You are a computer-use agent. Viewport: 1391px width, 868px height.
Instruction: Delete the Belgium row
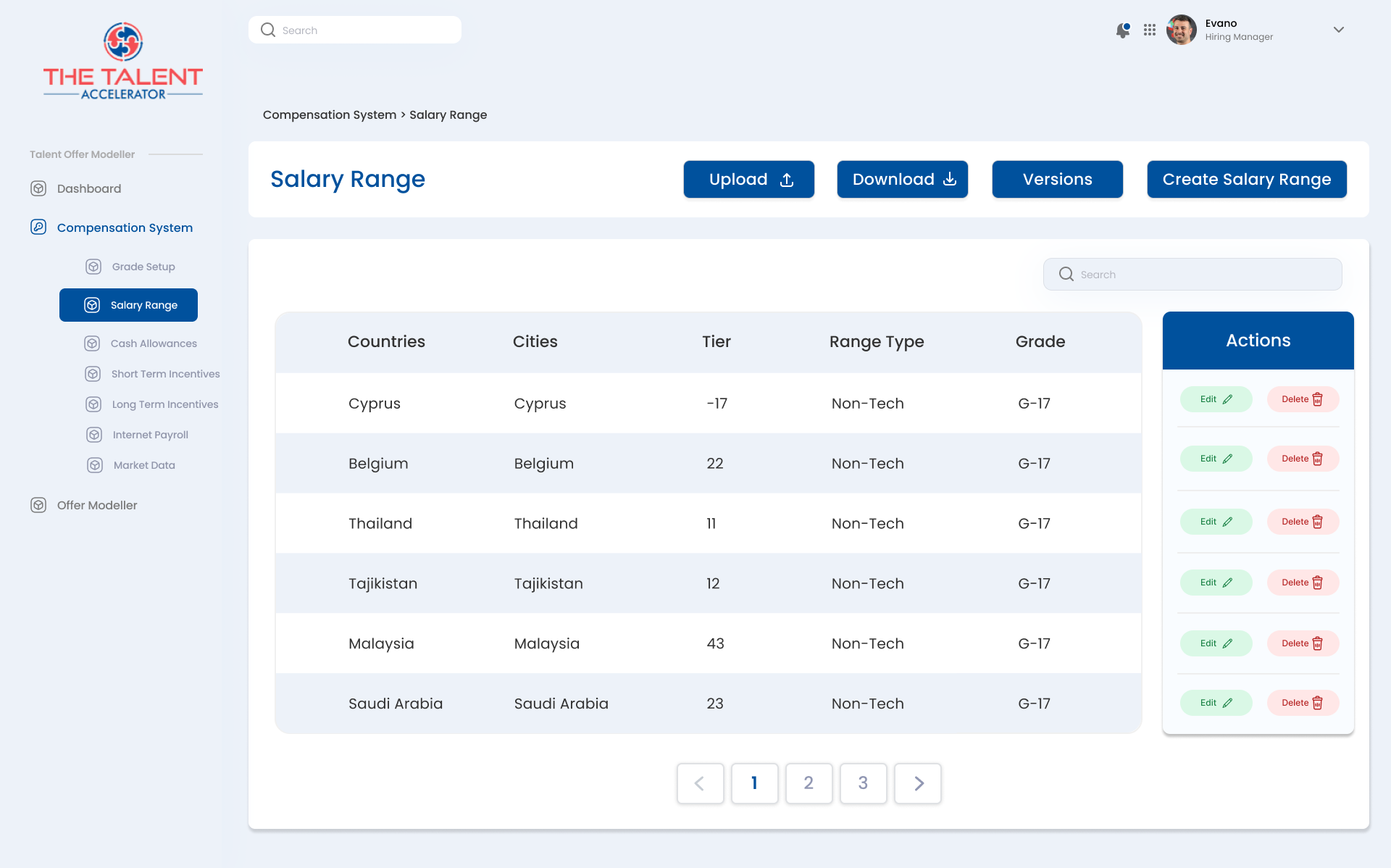click(x=1302, y=459)
